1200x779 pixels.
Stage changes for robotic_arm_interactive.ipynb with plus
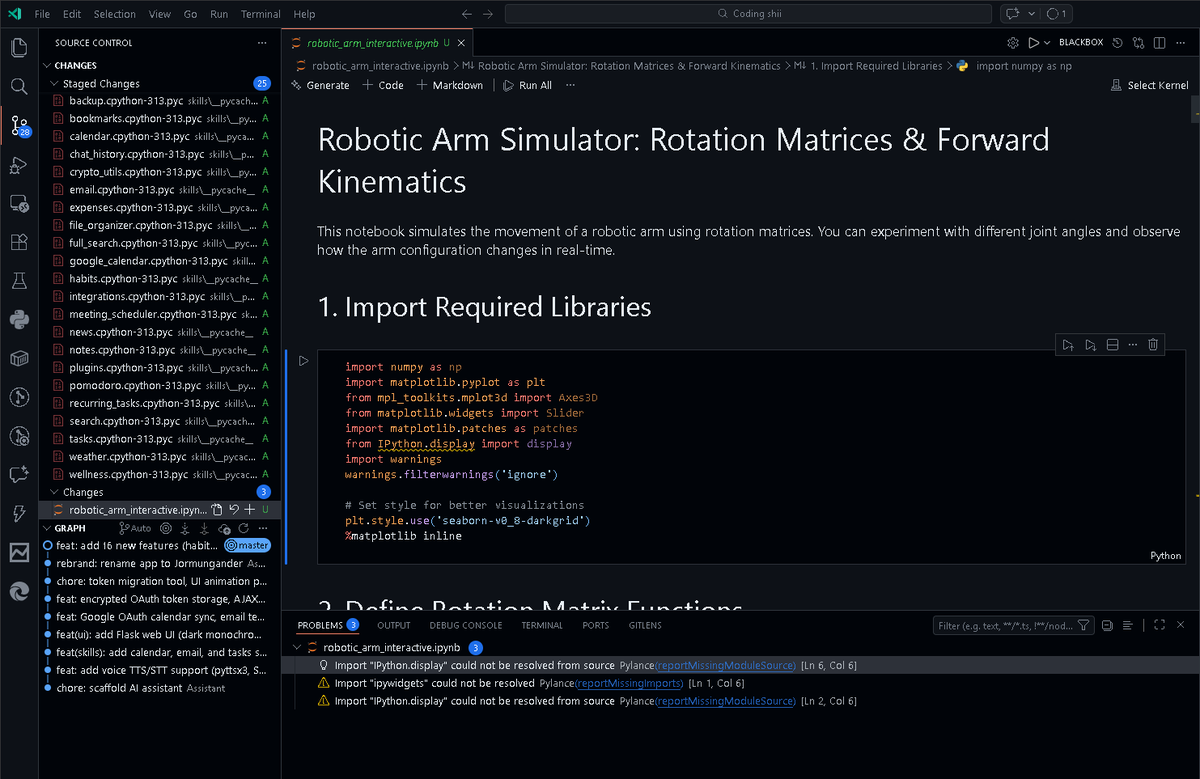249,510
